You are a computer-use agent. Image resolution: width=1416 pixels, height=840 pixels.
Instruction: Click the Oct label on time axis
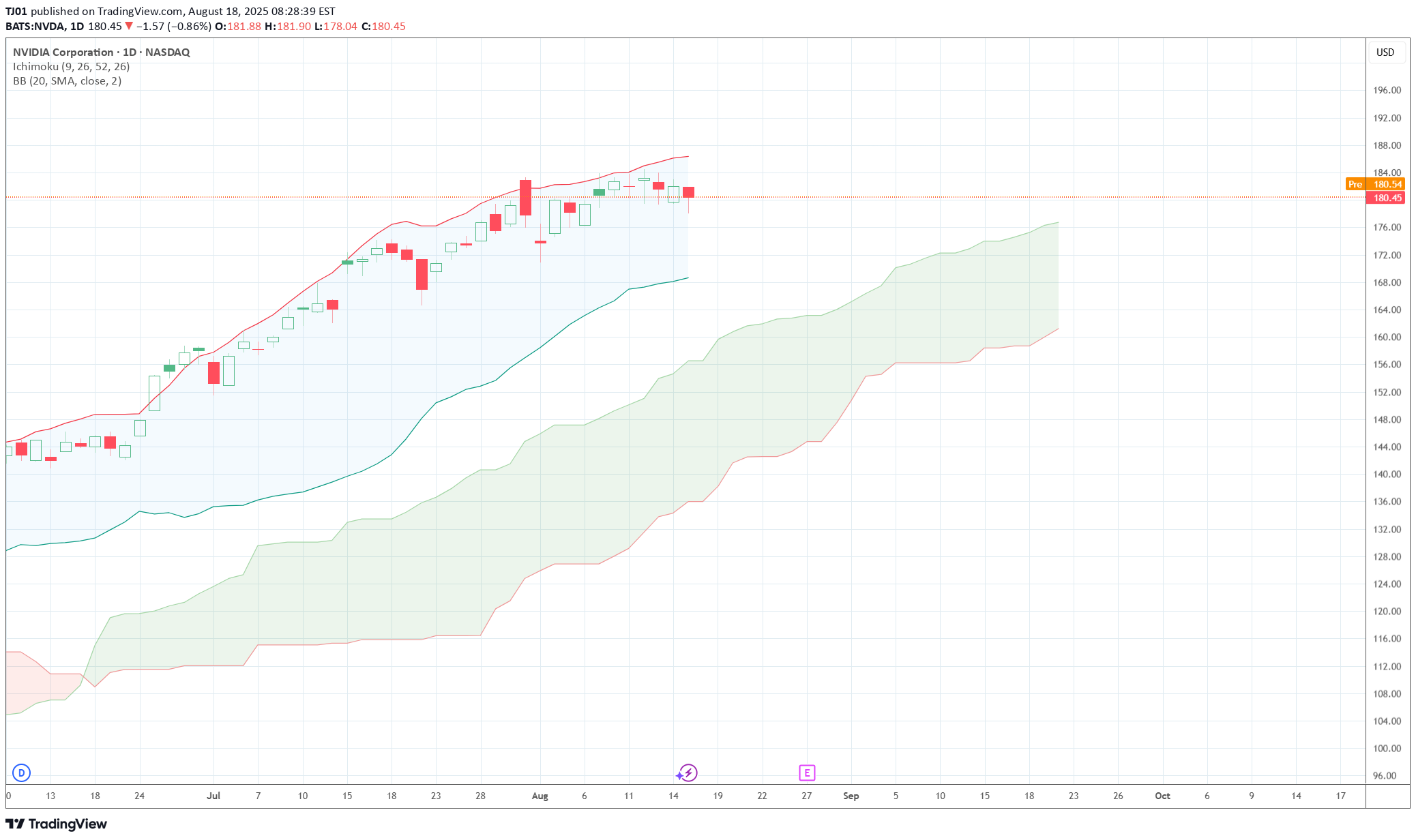pos(1162,796)
